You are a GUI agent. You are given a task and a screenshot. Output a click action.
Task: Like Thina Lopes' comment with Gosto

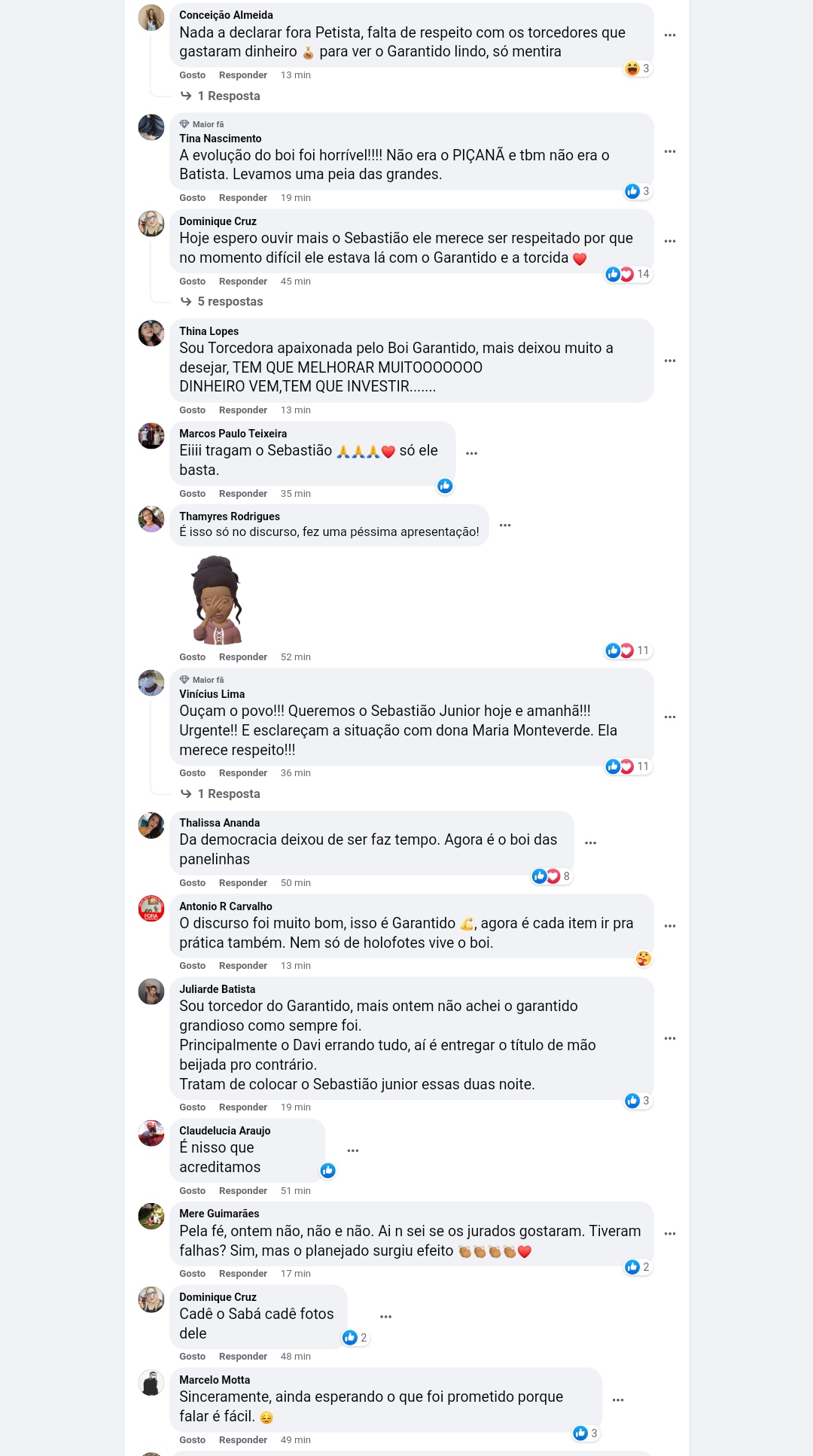192,410
